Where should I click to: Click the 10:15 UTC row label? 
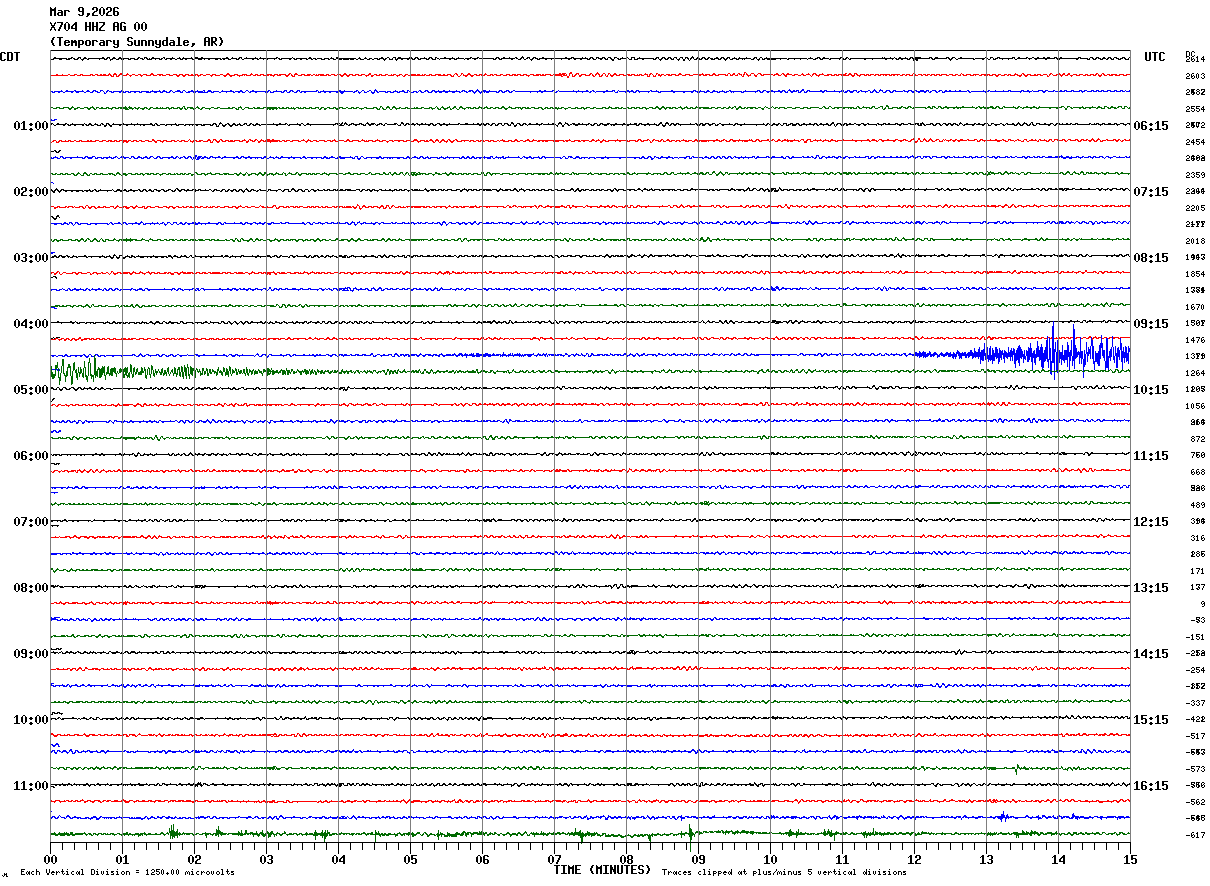[1151, 390]
